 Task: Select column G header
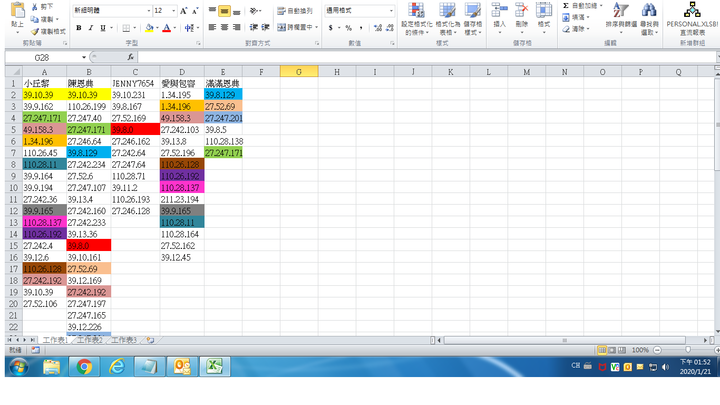299,72
